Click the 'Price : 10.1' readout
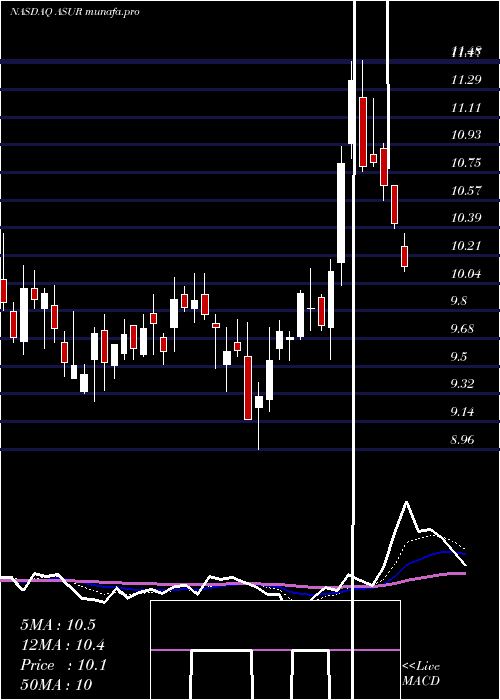 [63, 665]
